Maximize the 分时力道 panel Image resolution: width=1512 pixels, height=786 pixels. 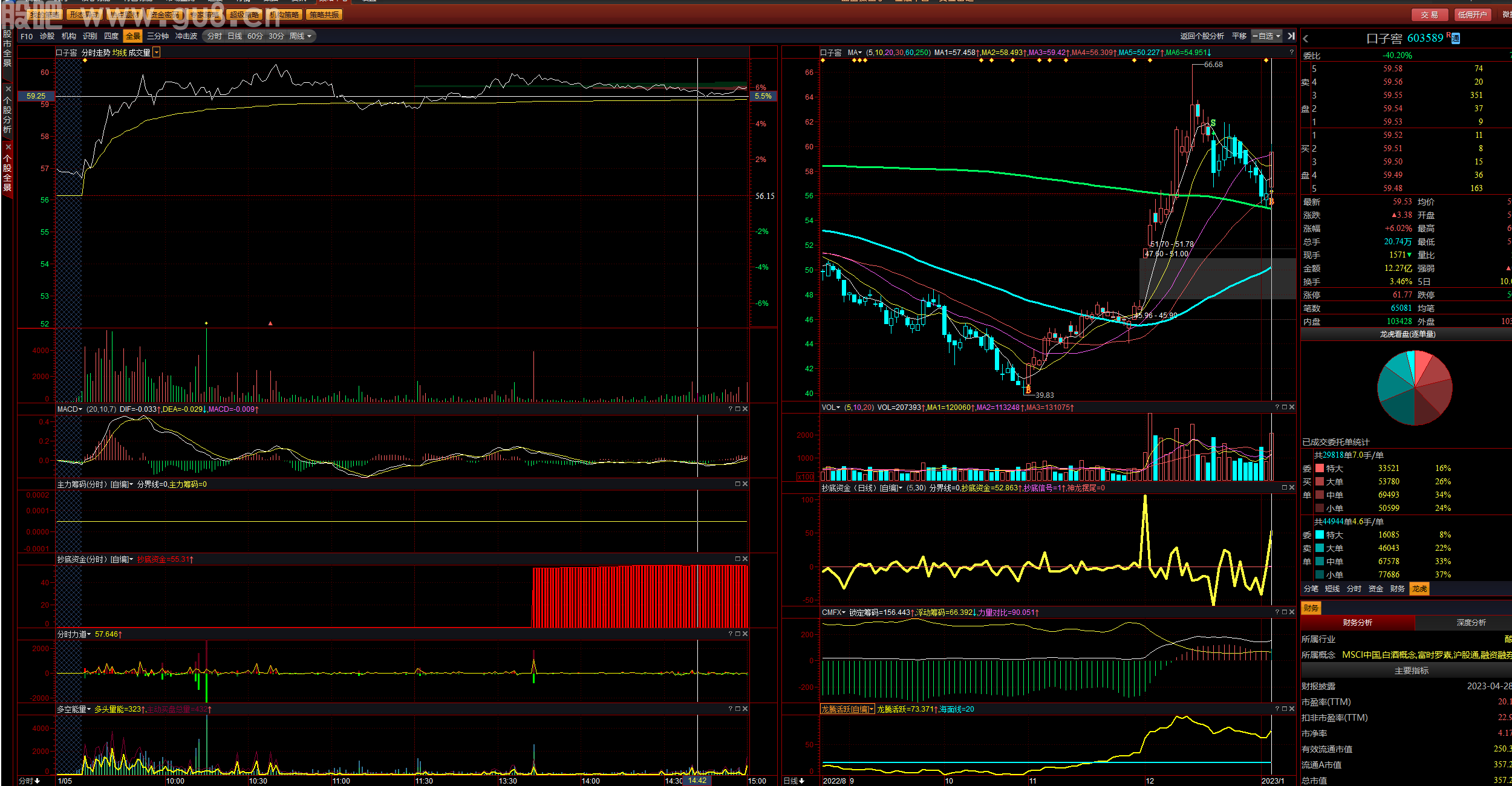pos(738,634)
